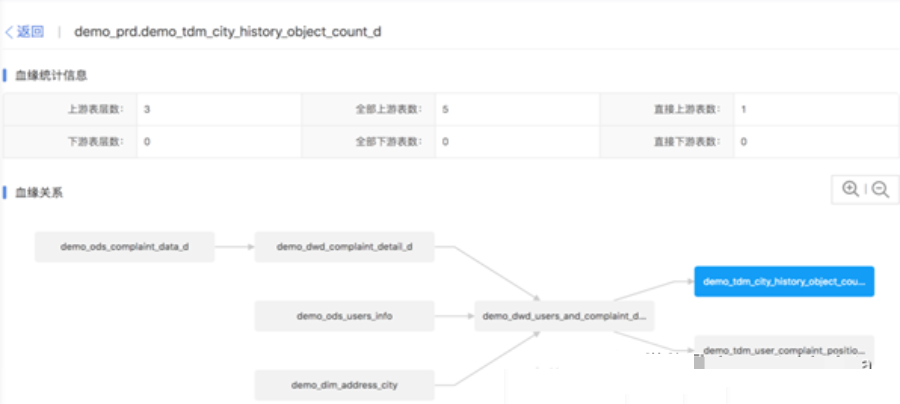
Task: Click the zoom in magnifier icon
Action: (x=850, y=189)
